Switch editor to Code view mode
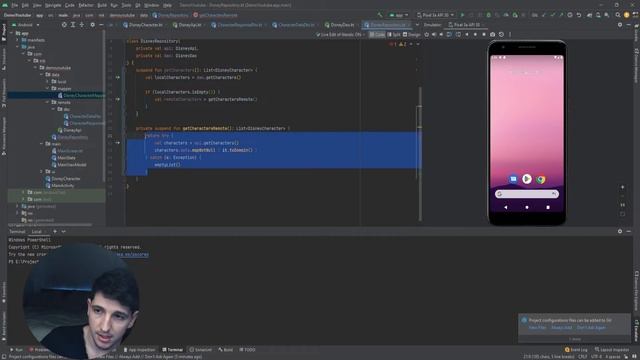Viewport: 640px width, 360px height. (x=377, y=35)
